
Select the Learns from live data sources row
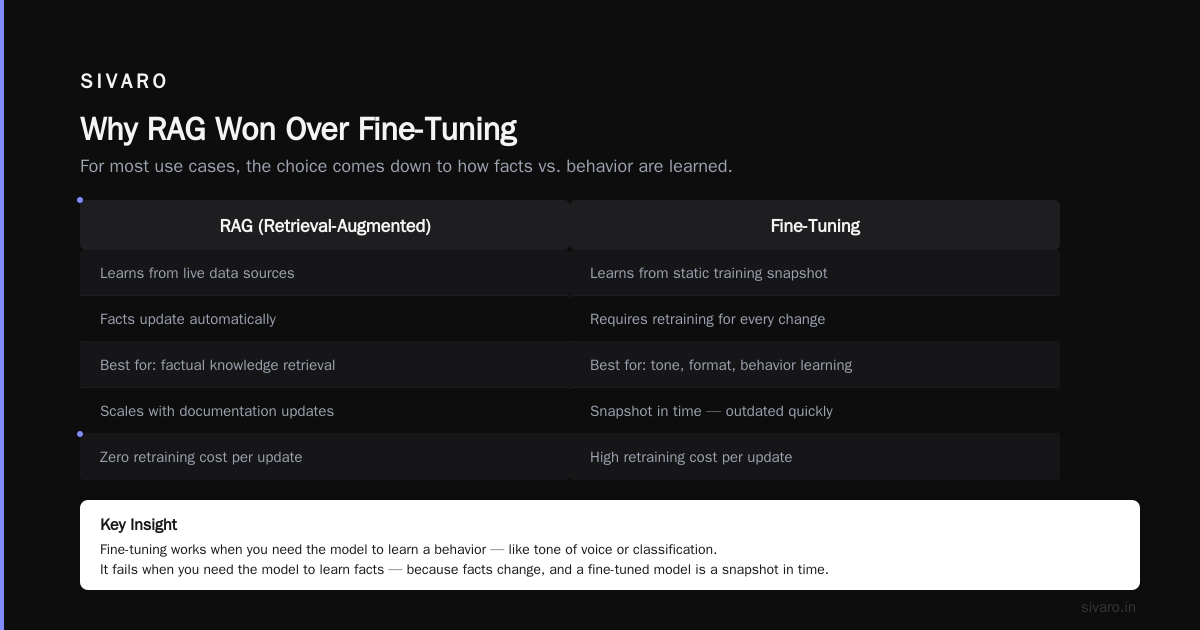pyautogui.click(x=325, y=273)
